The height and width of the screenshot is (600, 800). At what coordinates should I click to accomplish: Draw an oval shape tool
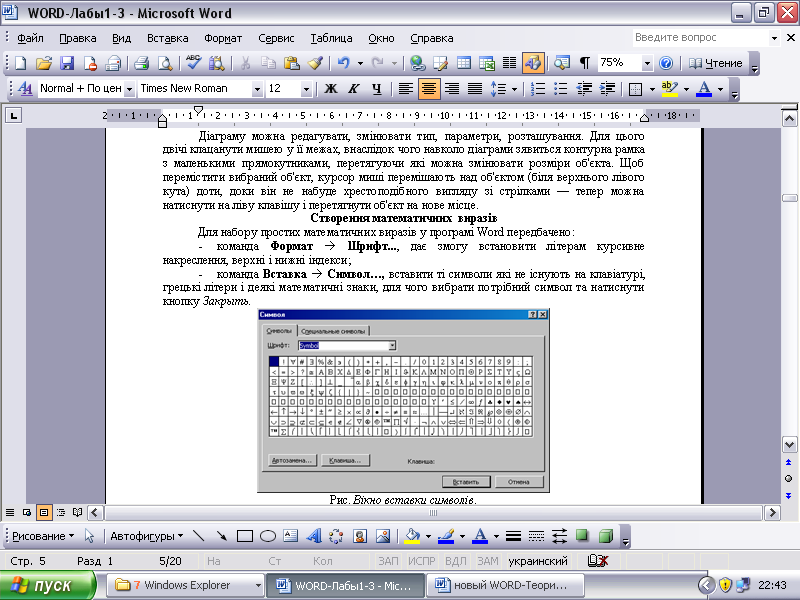pyautogui.click(x=268, y=536)
